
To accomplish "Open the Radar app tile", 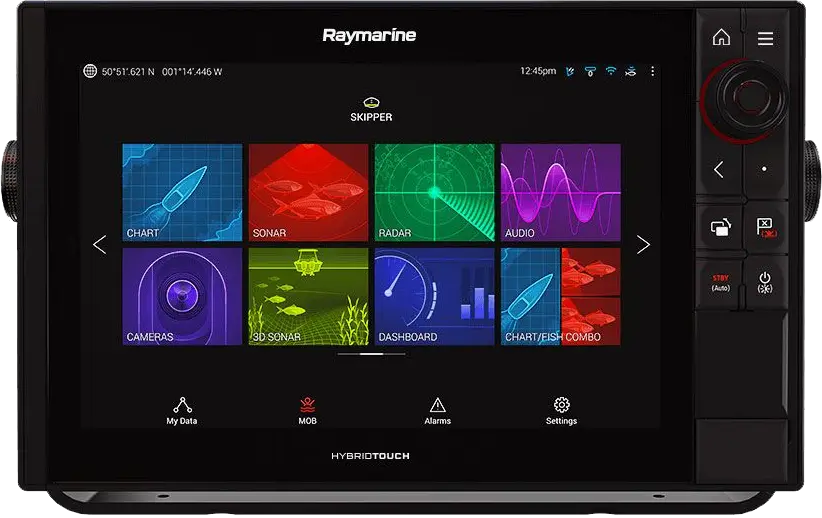I will point(434,192).
